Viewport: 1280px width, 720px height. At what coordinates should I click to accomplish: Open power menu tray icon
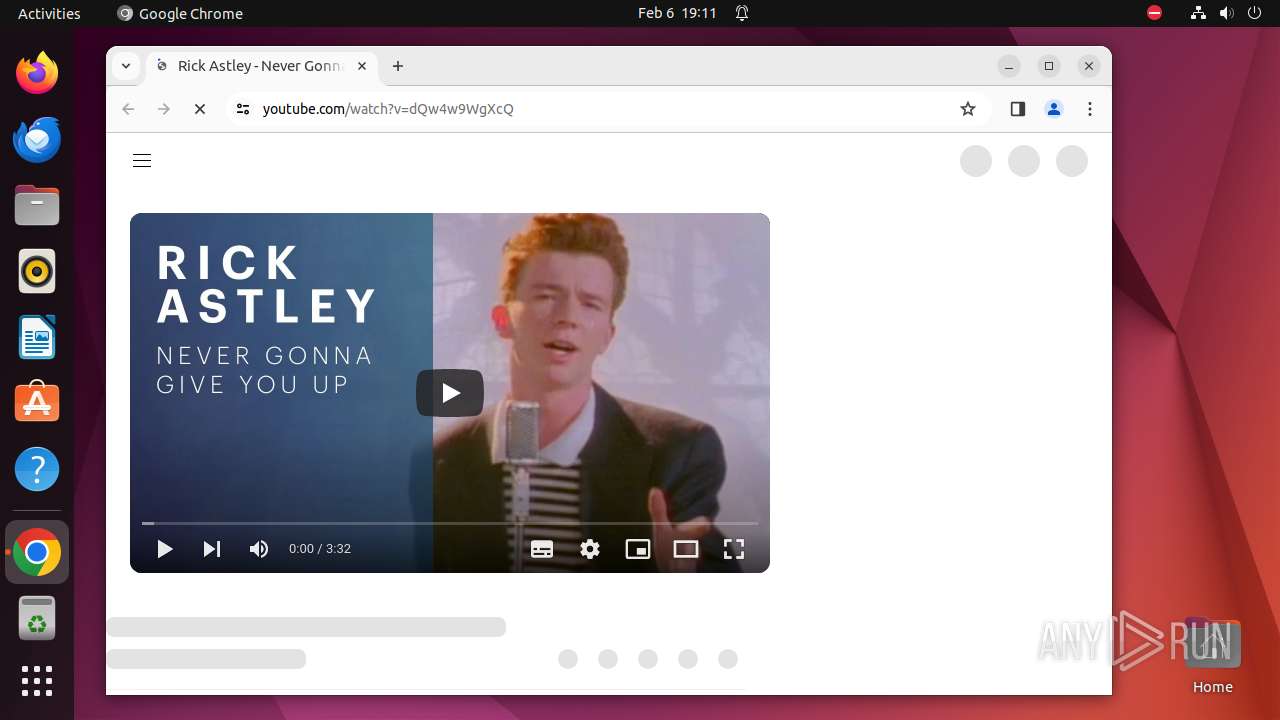1255,13
